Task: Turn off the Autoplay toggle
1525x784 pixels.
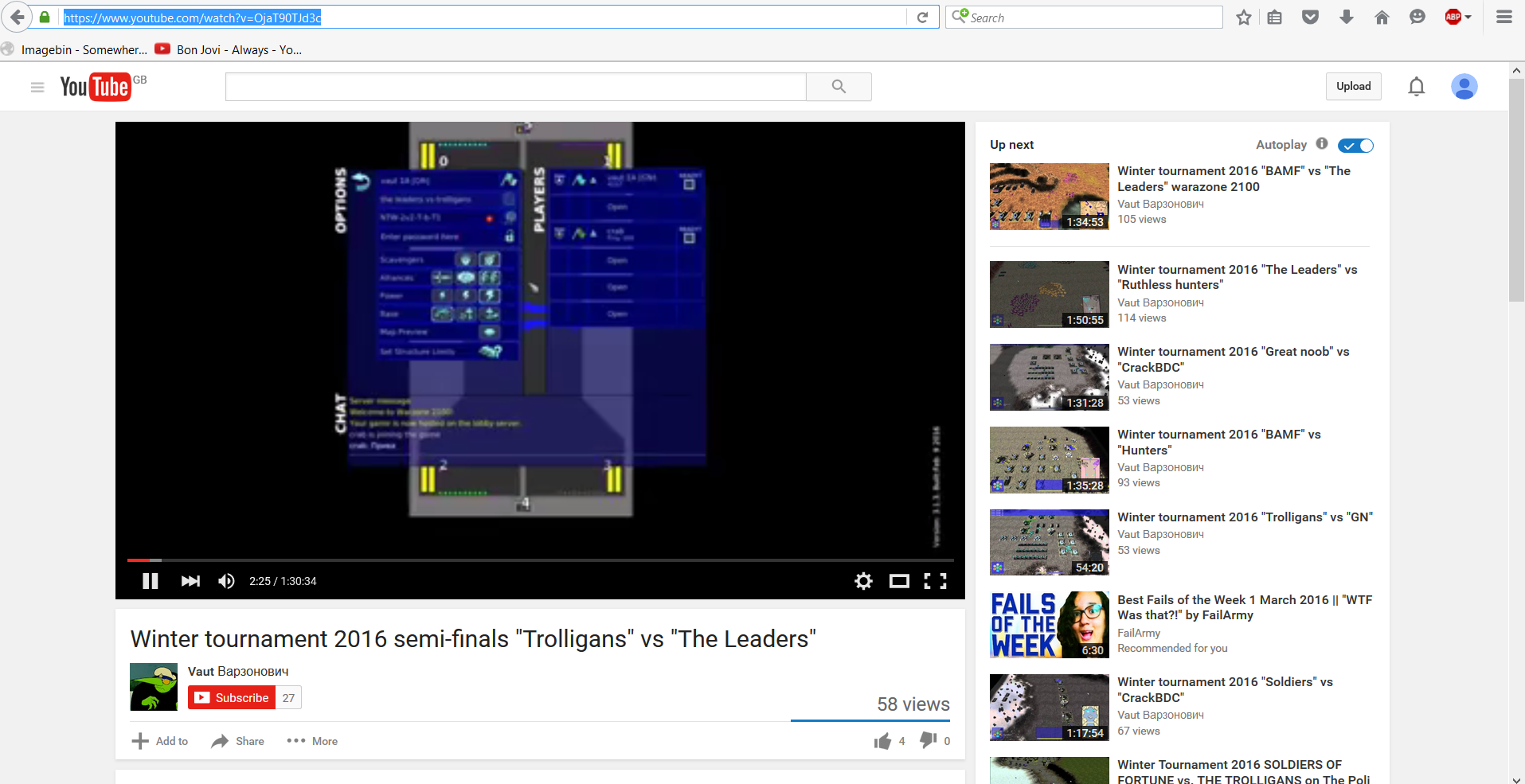Action: click(x=1355, y=145)
